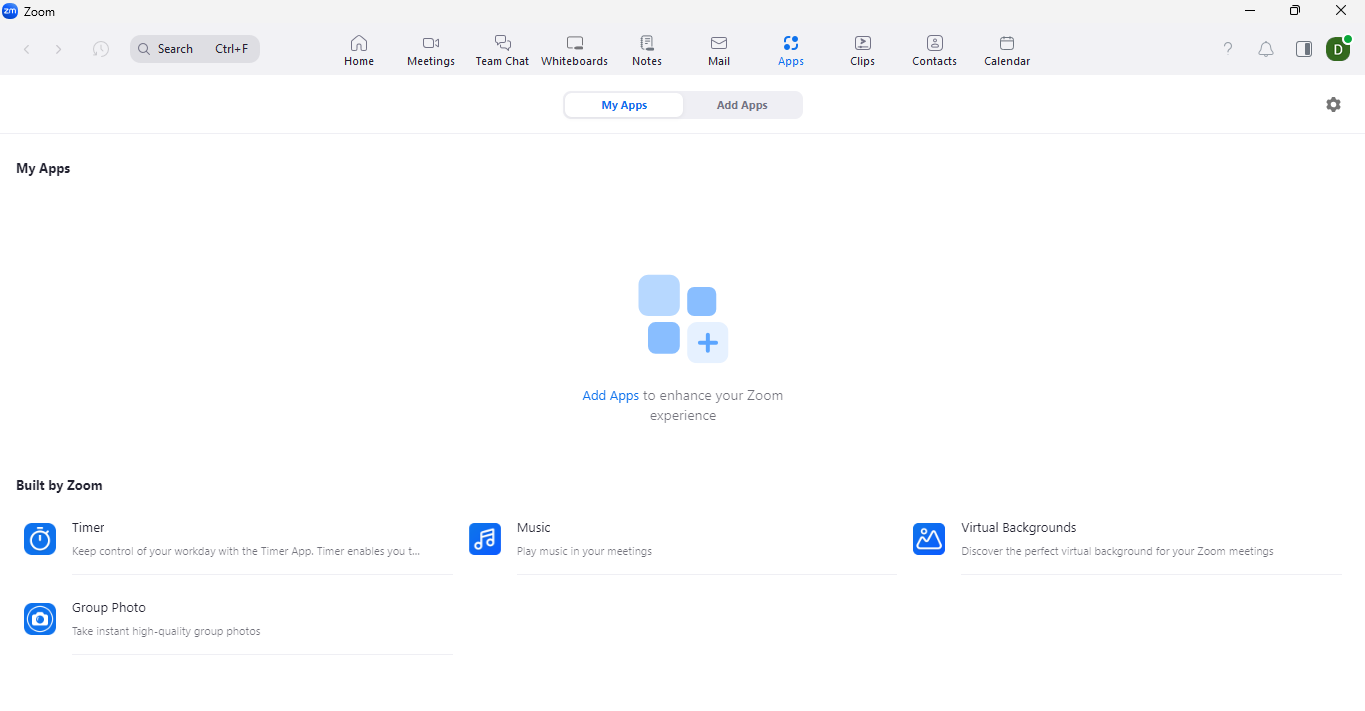The image size is (1365, 711).
Task: Show the notifications bell
Action: coord(1266,49)
